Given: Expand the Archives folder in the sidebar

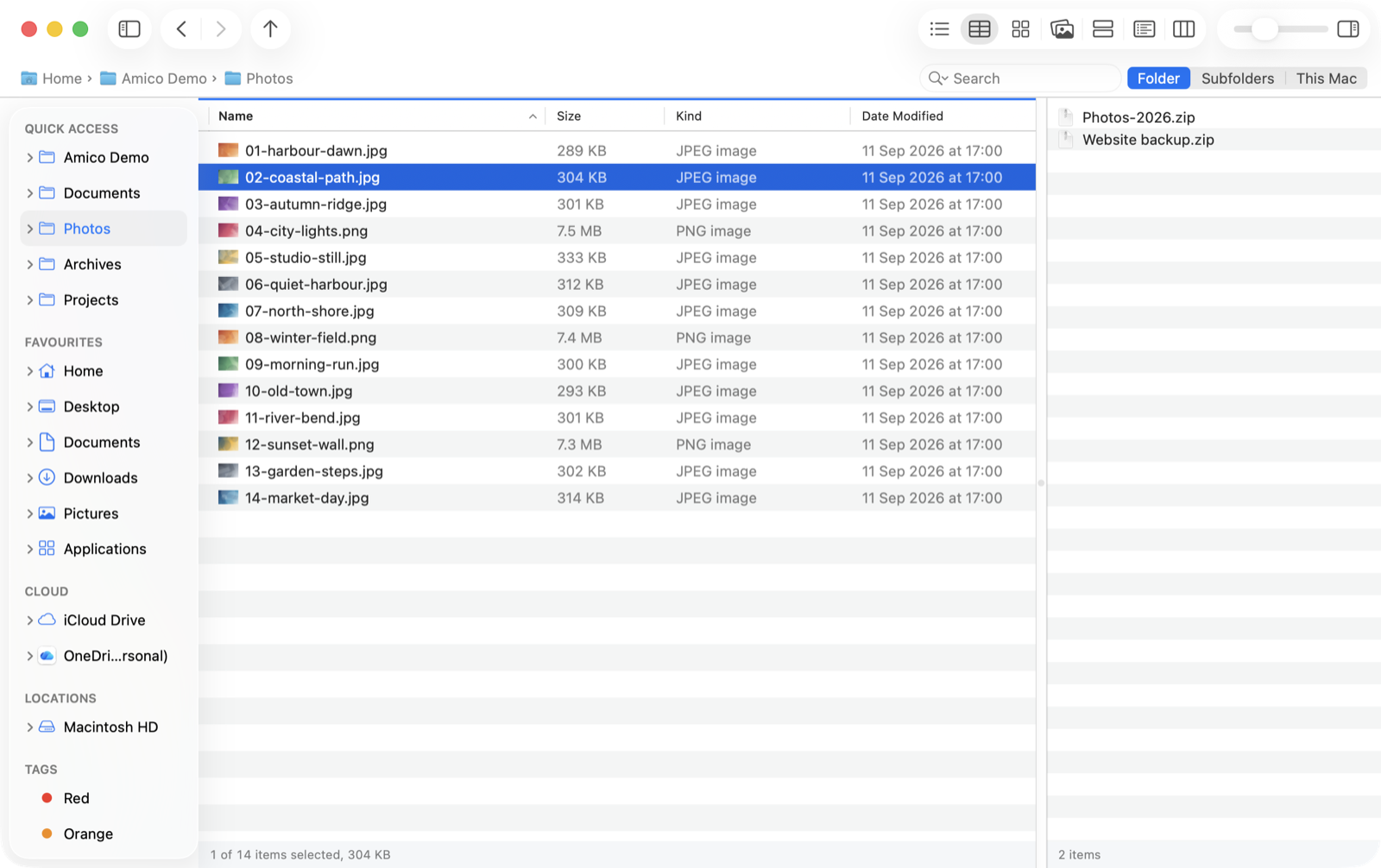Looking at the screenshot, I should (x=30, y=264).
